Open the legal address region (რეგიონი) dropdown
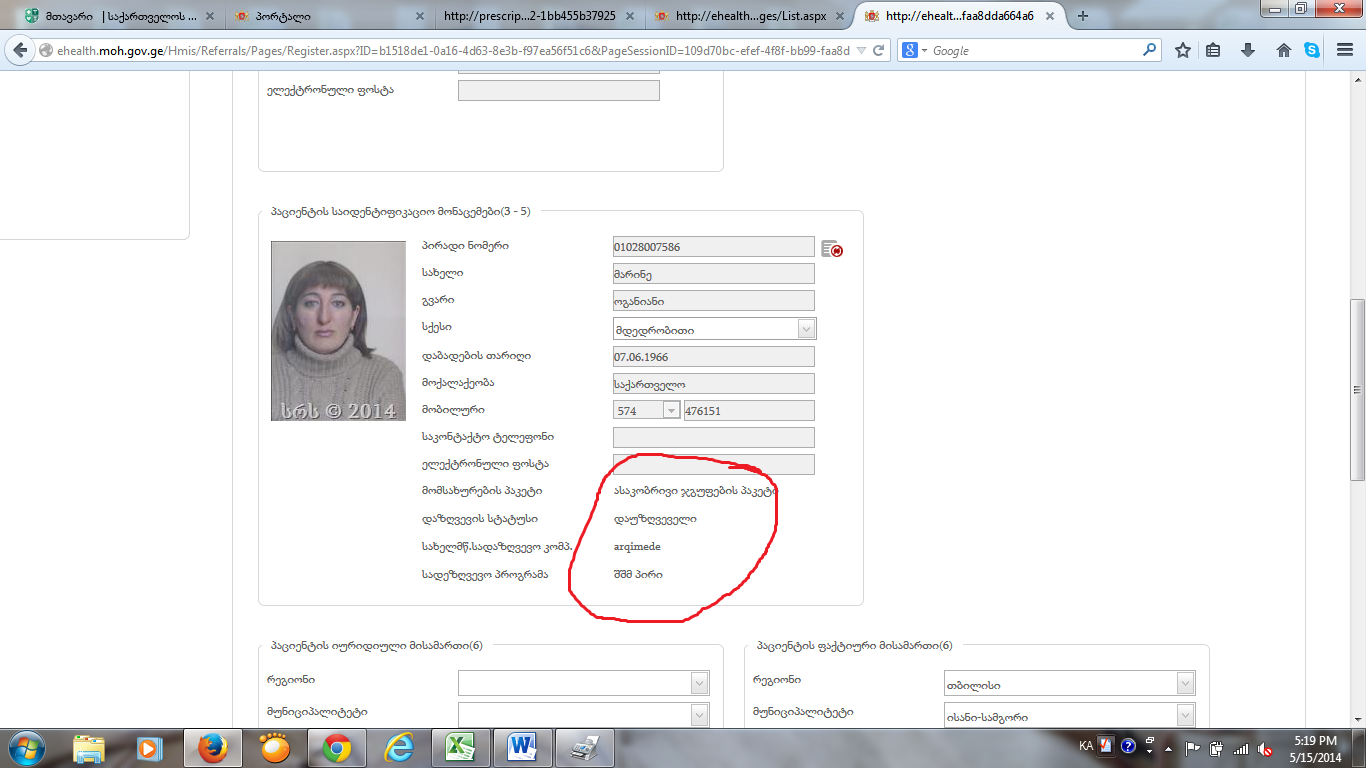Screen dimensions: 1366x768 click(699, 683)
